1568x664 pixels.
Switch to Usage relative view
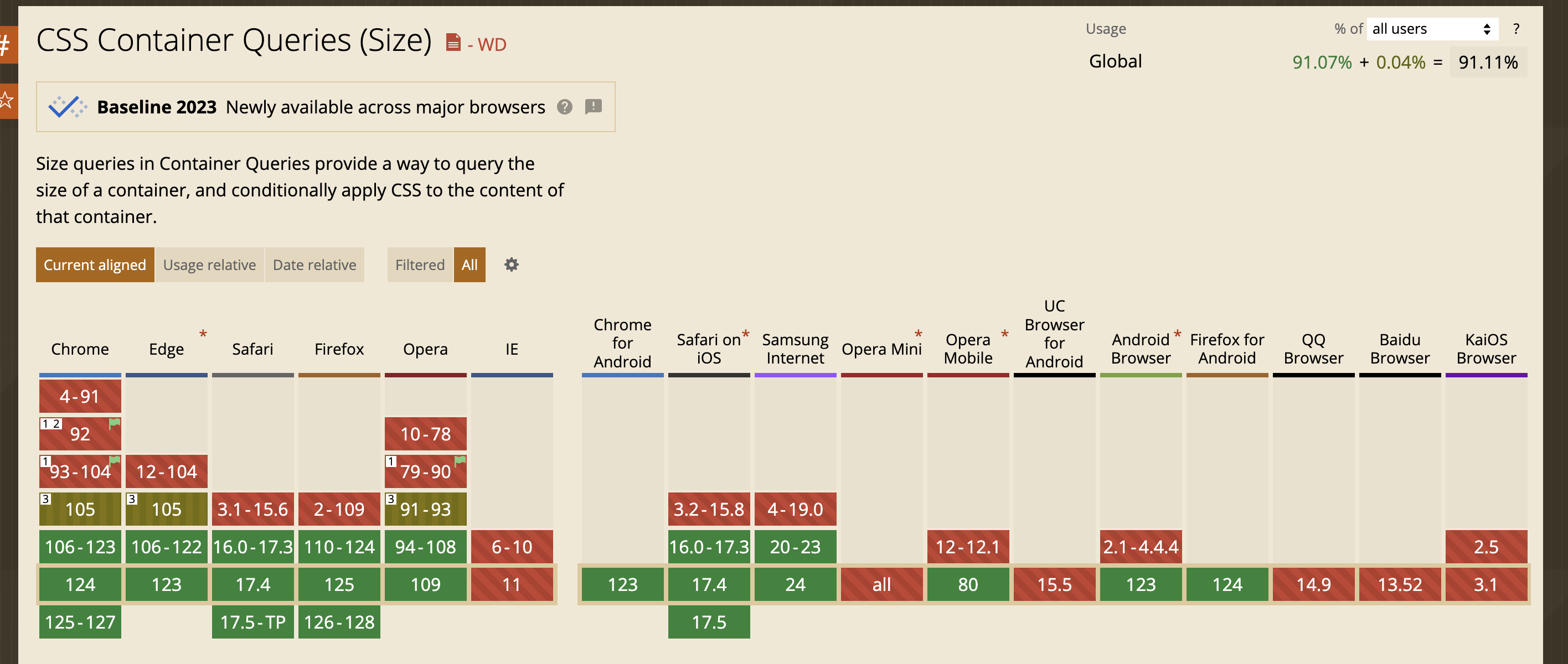coord(209,264)
